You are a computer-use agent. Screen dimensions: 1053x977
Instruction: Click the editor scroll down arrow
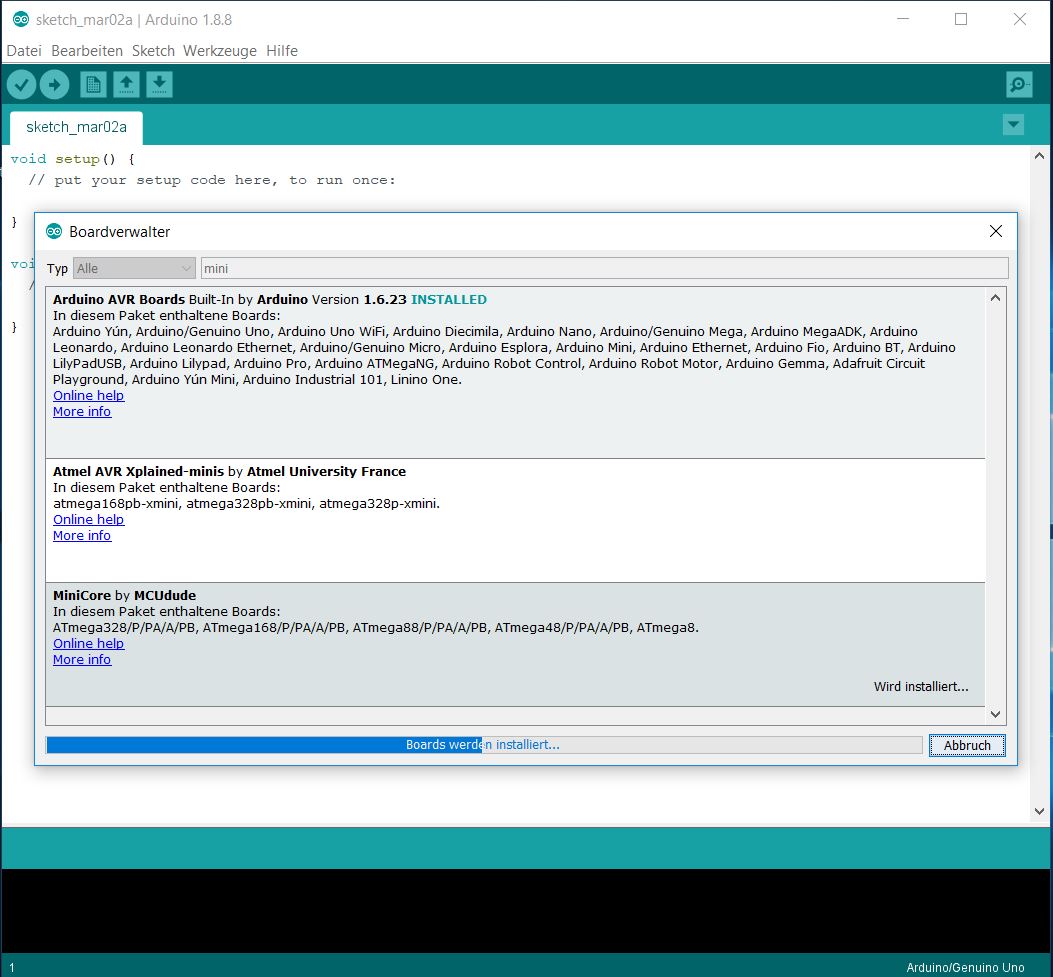[x=1039, y=811]
